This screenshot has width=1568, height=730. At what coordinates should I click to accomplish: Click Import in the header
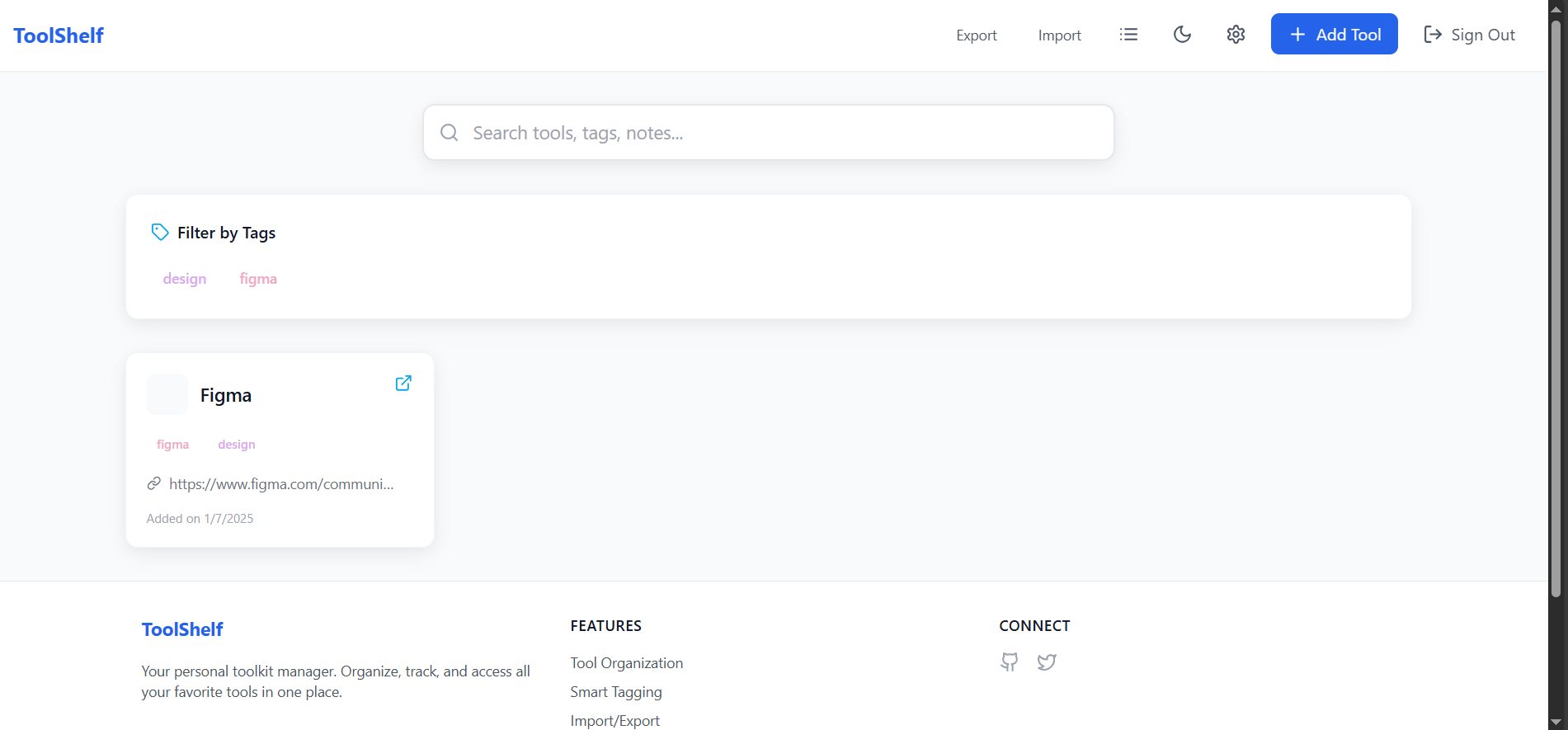coord(1059,35)
